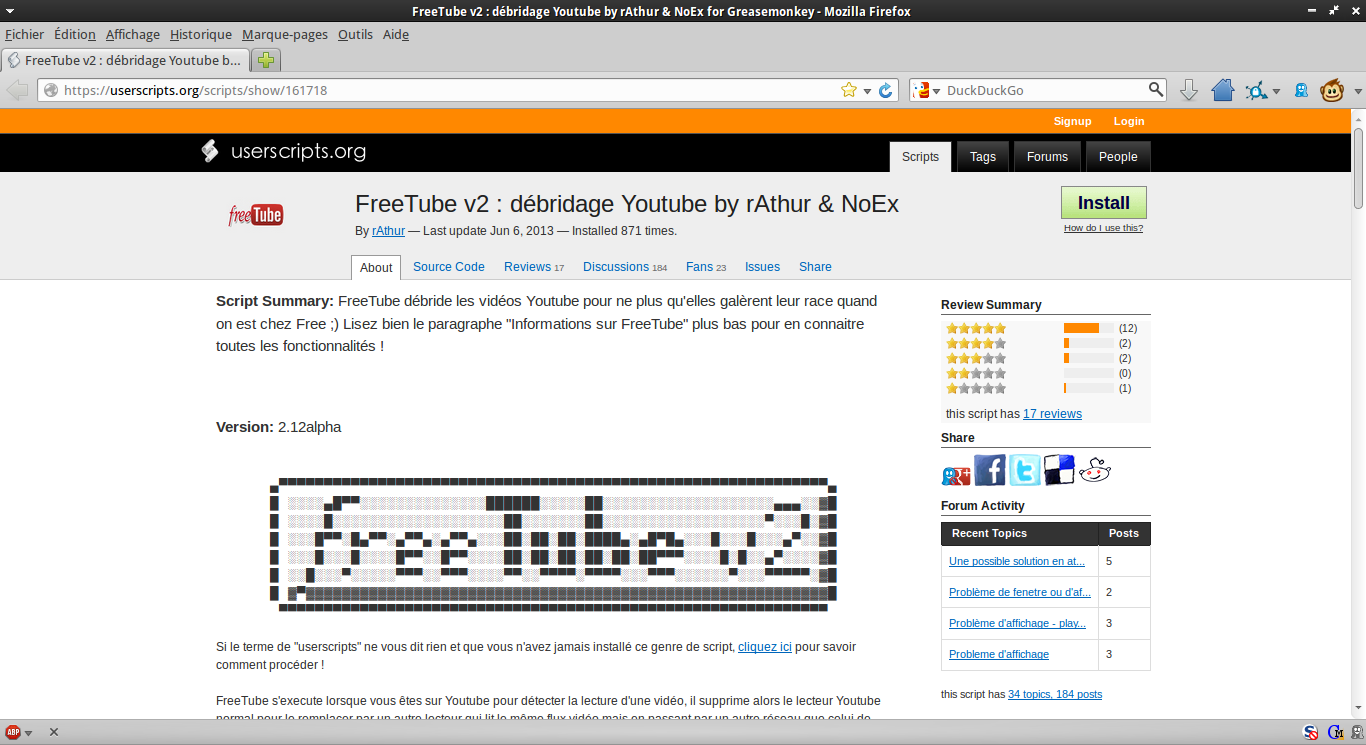Click the Adblock Plus icon in status bar

(13, 732)
